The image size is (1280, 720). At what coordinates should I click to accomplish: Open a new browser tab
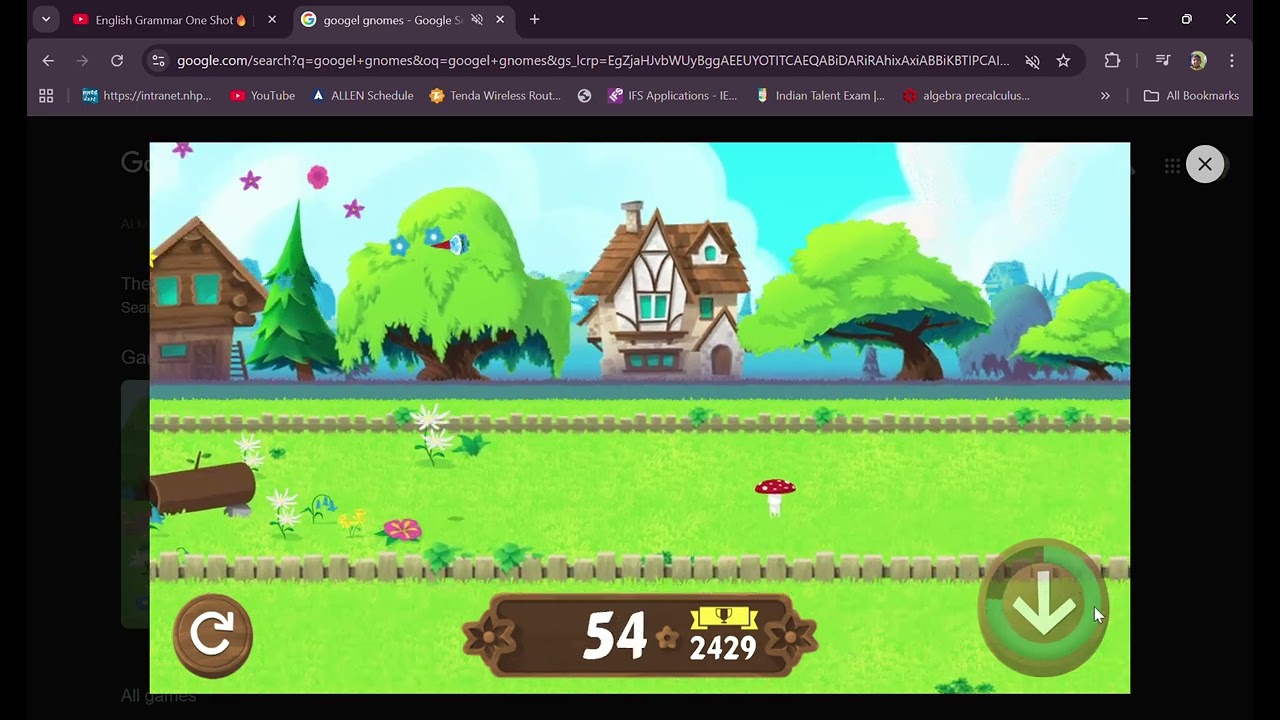534,20
